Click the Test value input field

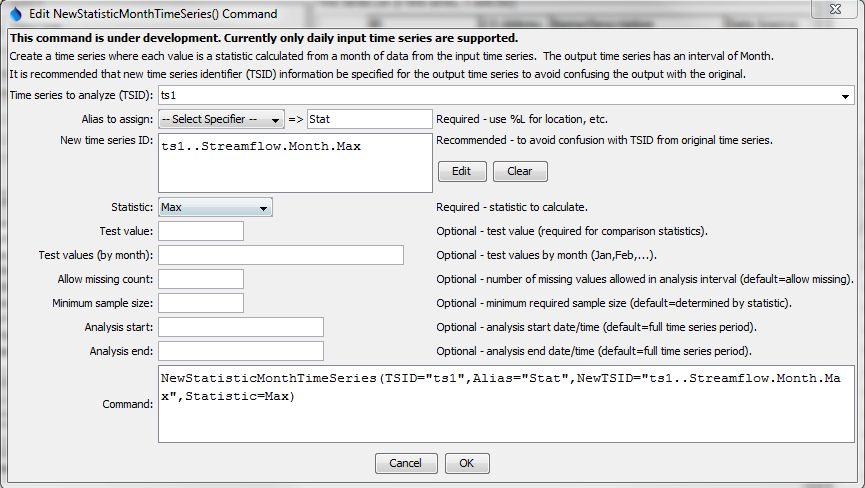[201, 231]
